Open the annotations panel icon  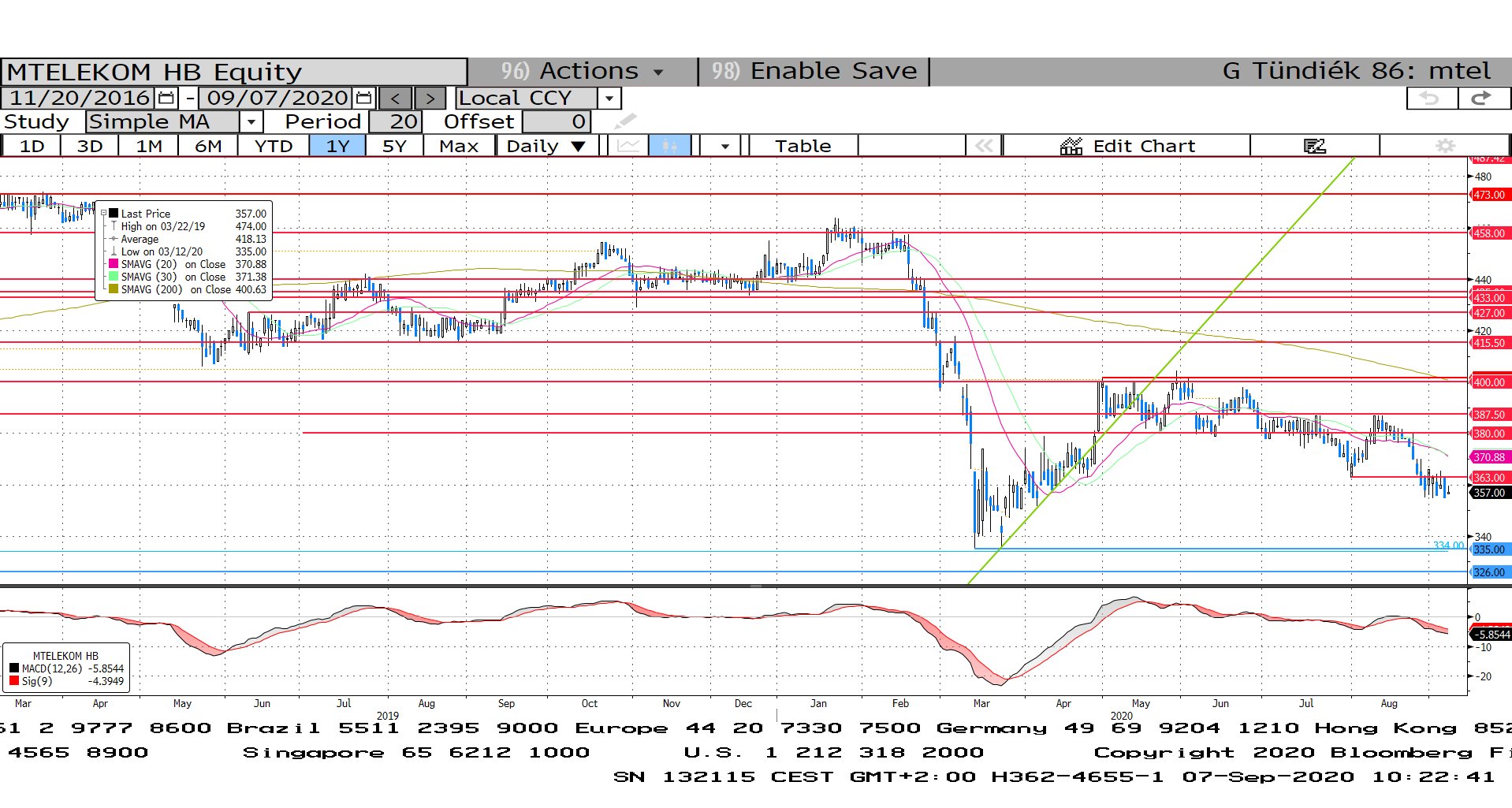tap(1314, 146)
